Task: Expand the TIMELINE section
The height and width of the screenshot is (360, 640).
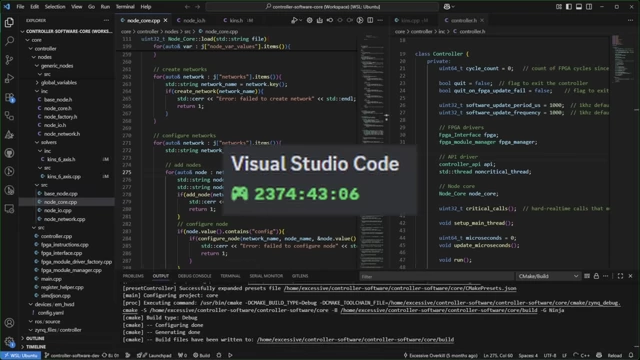Action: point(36,347)
